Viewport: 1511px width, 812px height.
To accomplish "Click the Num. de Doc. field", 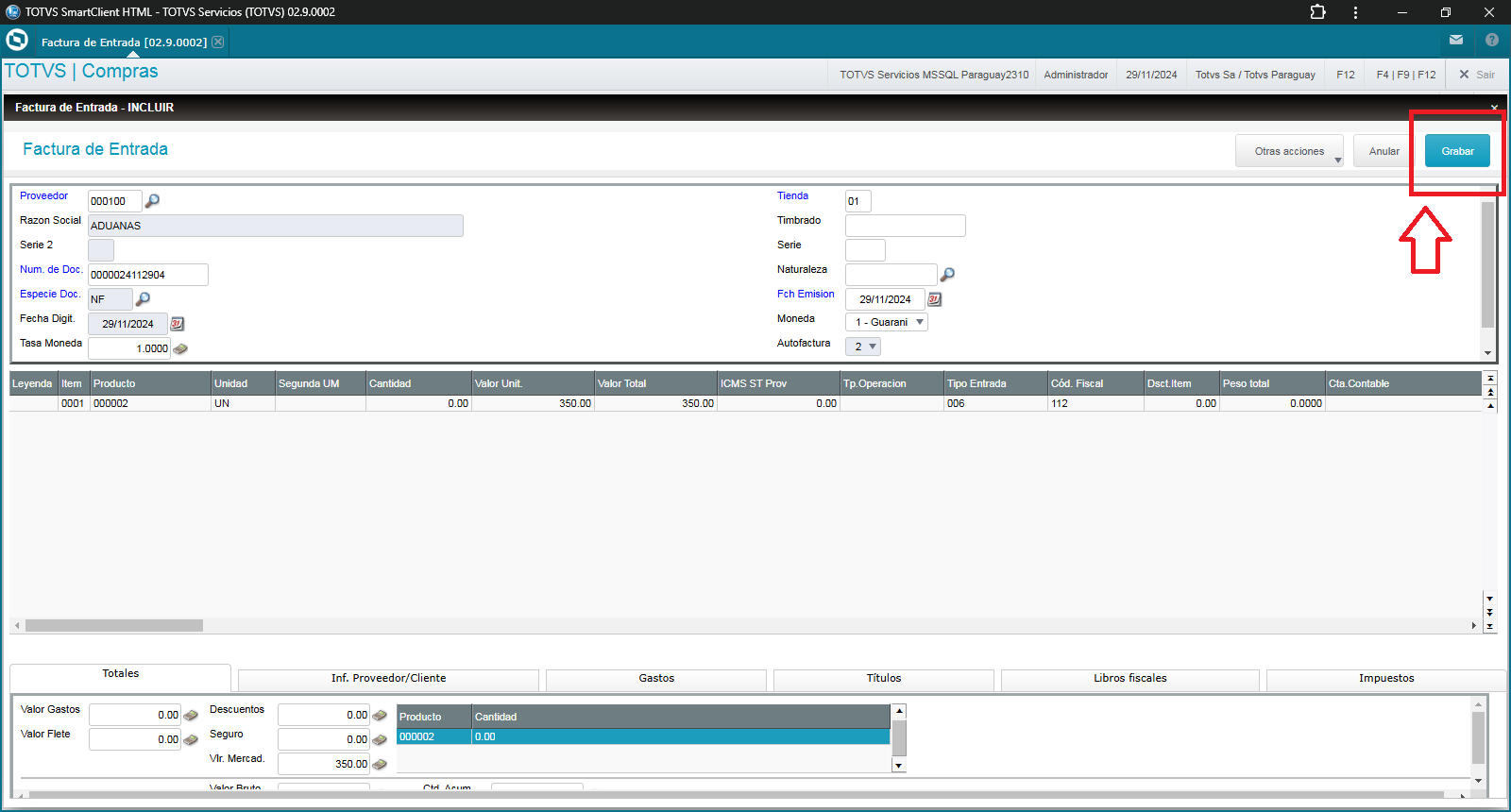I will 147,275.
